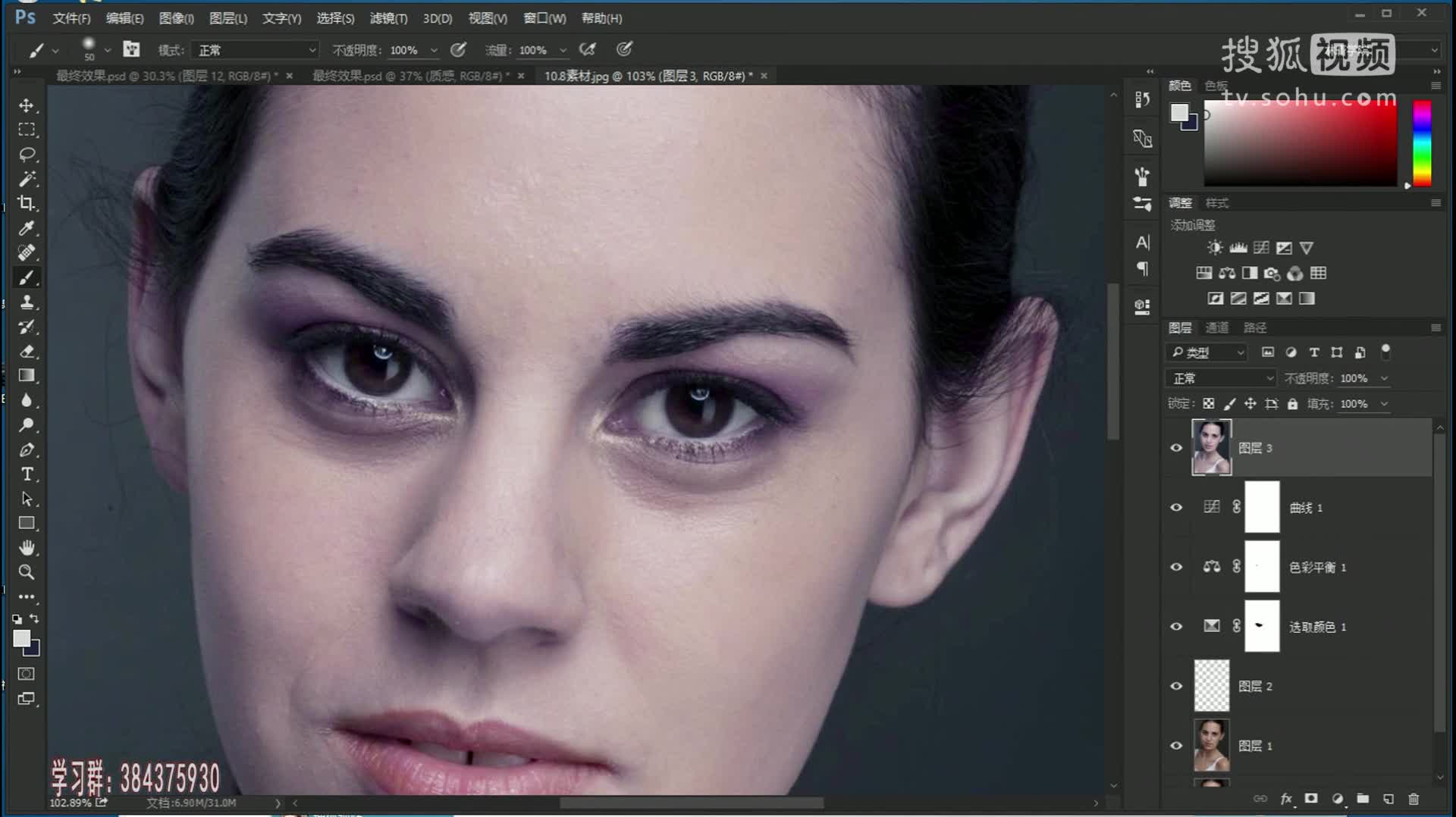Select the Zoom tool in toolbar

(27, 572)
